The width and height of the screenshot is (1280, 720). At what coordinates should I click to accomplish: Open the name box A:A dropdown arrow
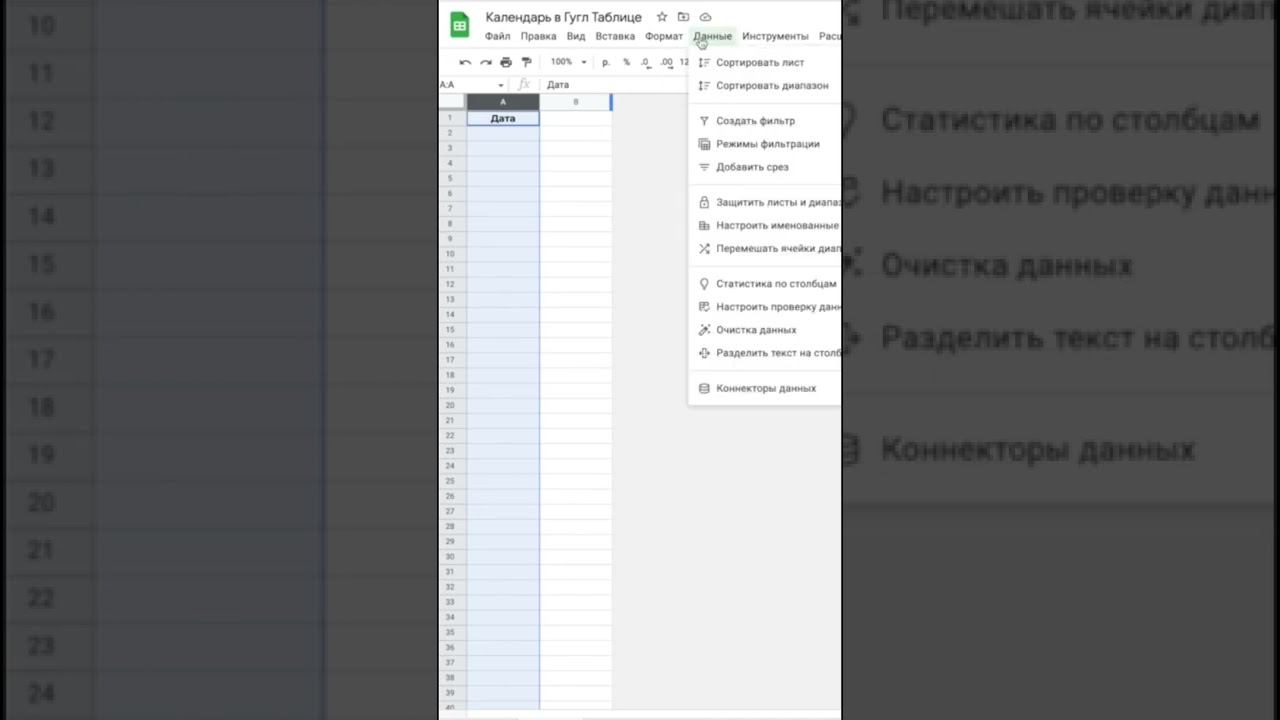[501, 85]
